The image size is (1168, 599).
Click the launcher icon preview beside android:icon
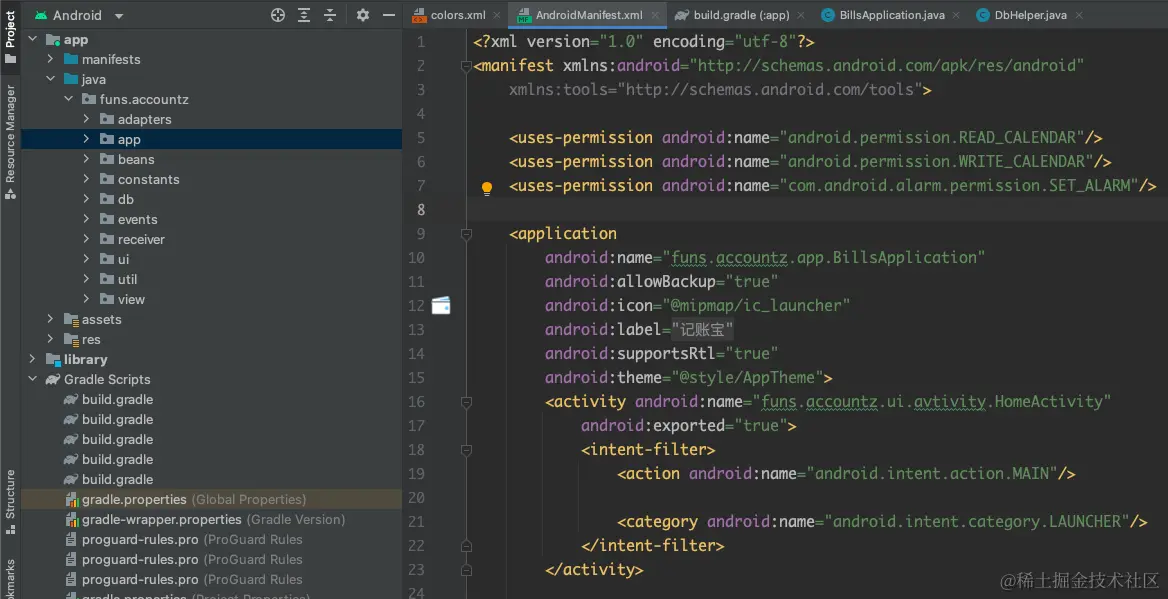(440, 306)
